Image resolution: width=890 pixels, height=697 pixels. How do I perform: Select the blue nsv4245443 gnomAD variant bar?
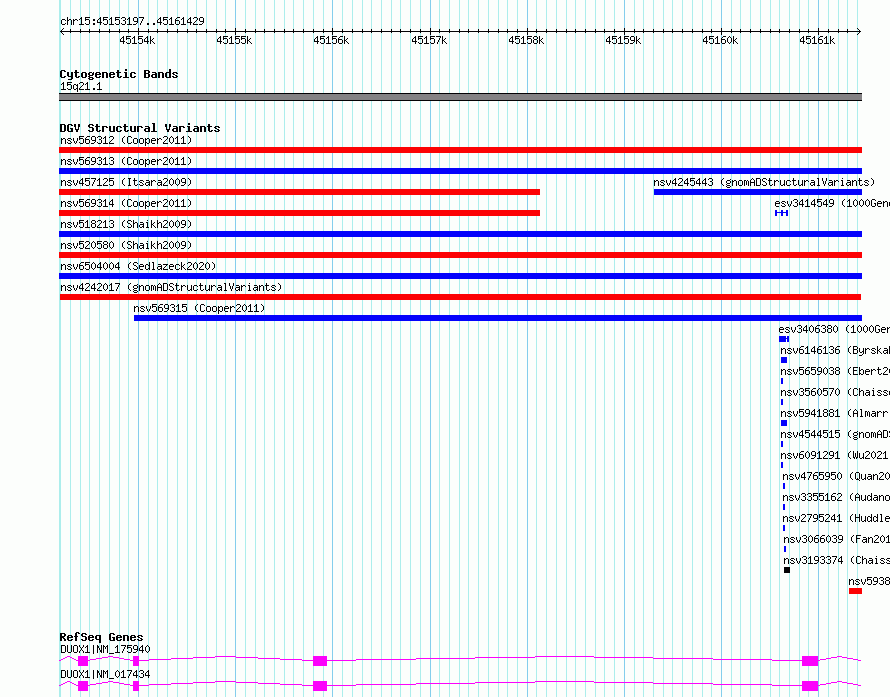coord(758,192)
